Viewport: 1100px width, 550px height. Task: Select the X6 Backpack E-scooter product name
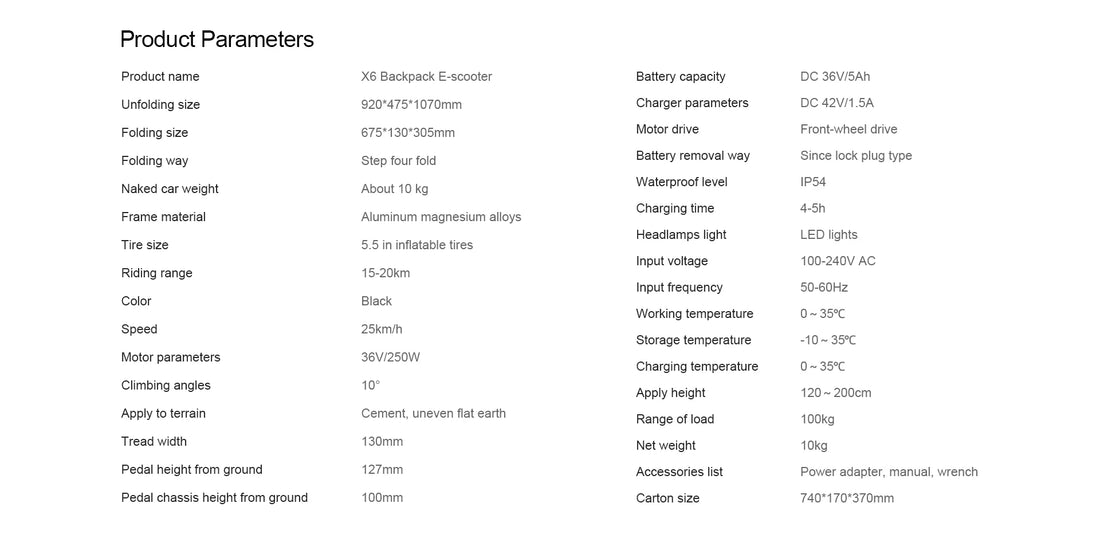427,76
